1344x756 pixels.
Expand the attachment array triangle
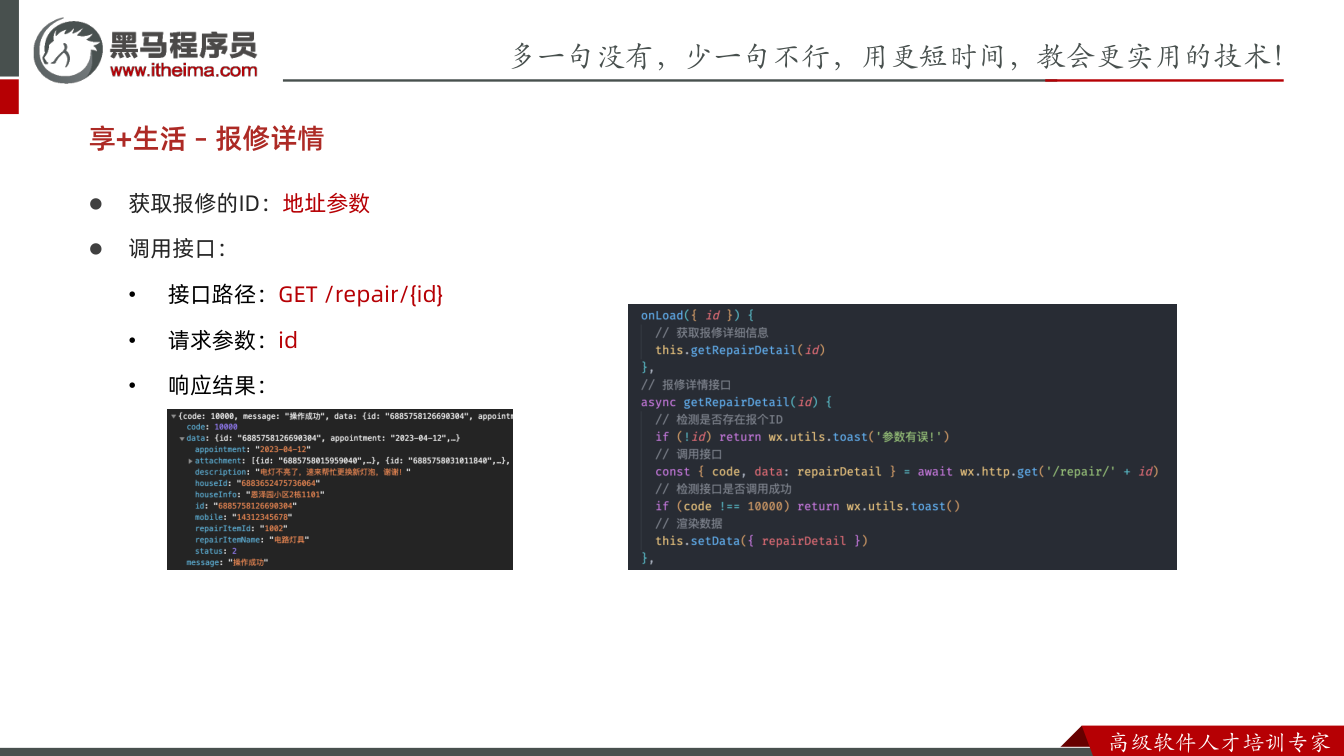pyautogui.click(x=190, y=461)
